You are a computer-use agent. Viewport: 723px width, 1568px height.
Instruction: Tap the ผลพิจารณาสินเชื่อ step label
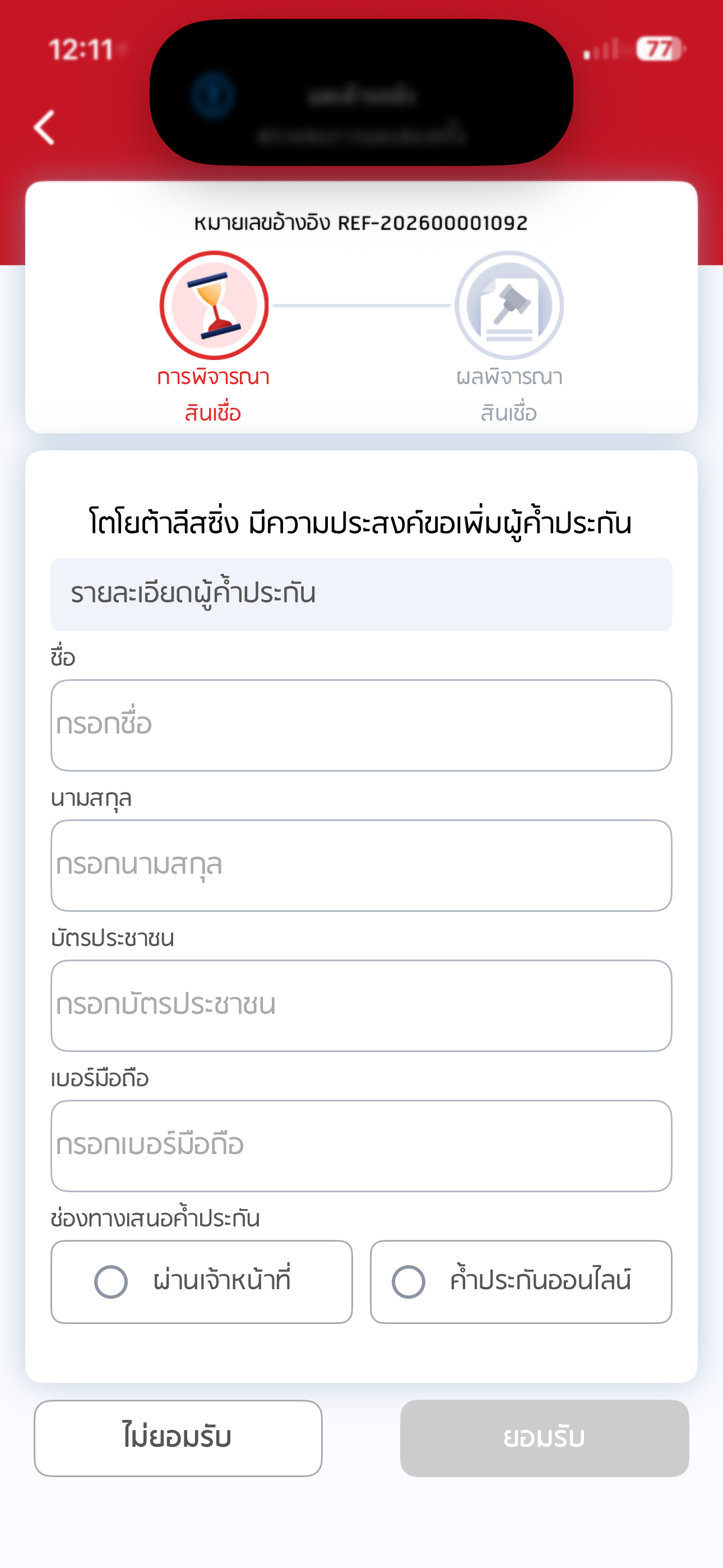click(x=509, y=394)
